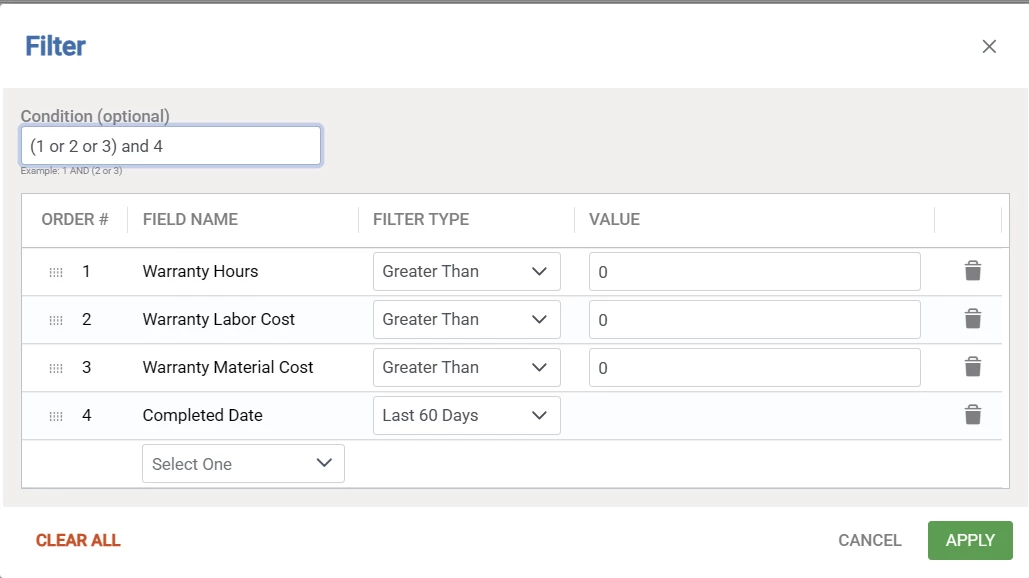The height and width of the screenshot is (578, 1029).
Task: Edit the Warranty Material Cost value field
Action: point(754,368)
